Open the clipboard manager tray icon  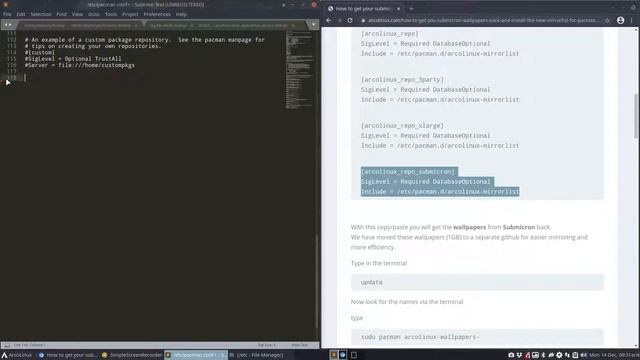pos(575,355)
